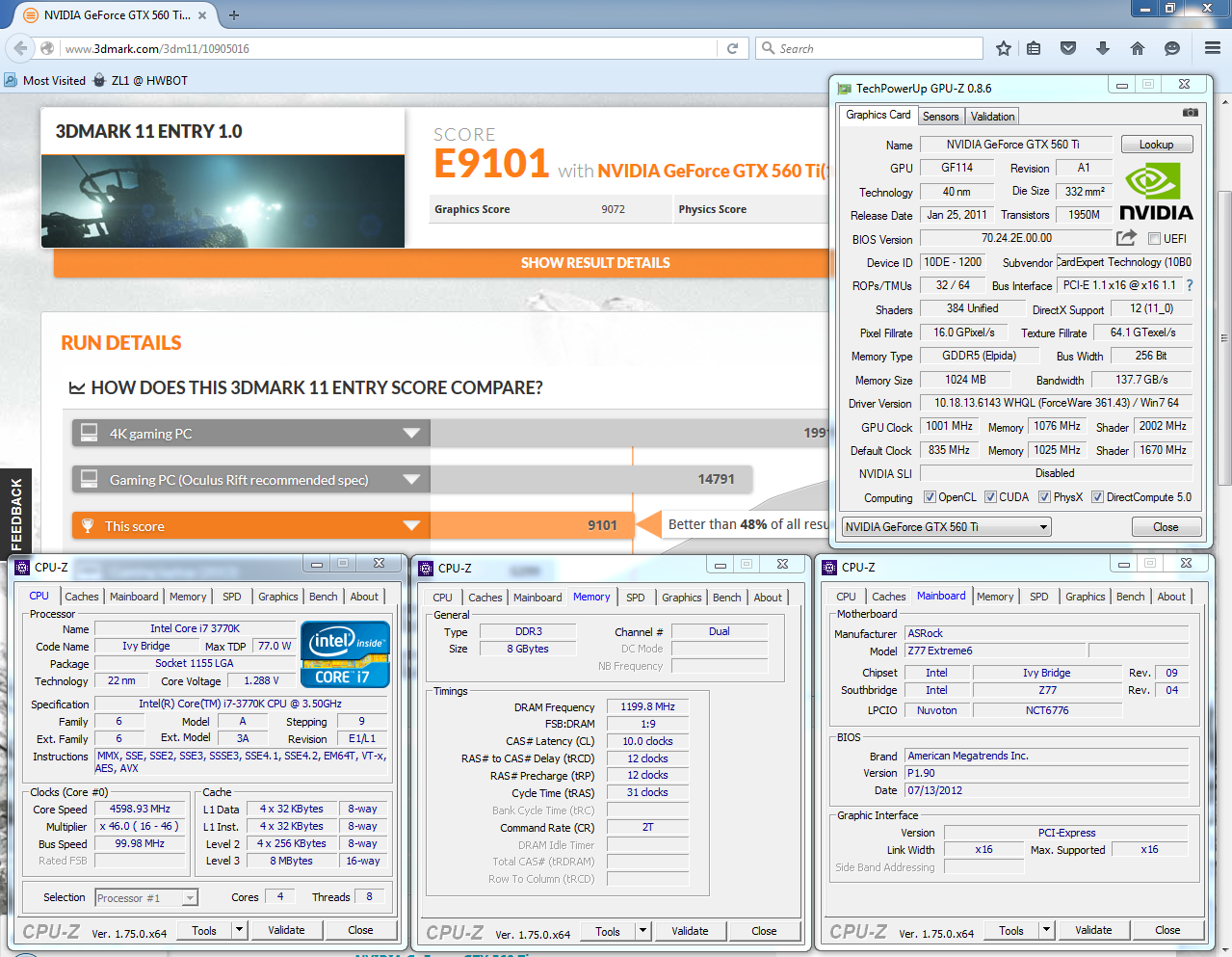Click the Most Visited bookmark icon

tap(12, 80)
